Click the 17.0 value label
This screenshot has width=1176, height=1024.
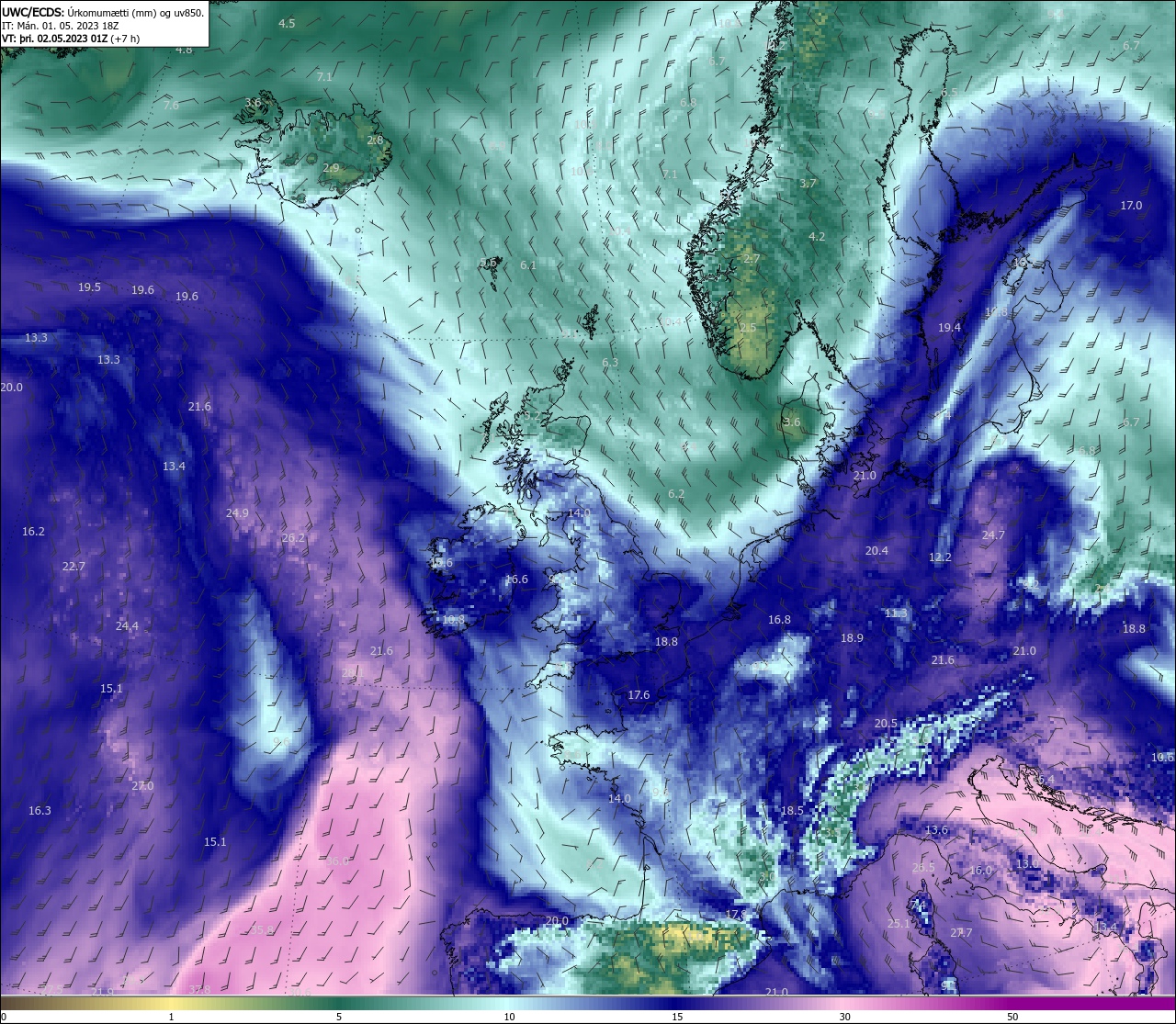pyautogui.click(x=1131, y=205)
